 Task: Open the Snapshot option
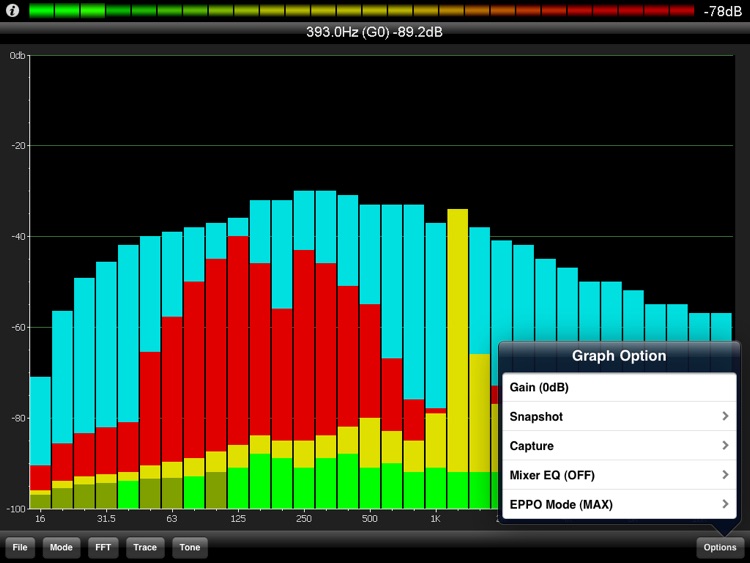point(619,417)
